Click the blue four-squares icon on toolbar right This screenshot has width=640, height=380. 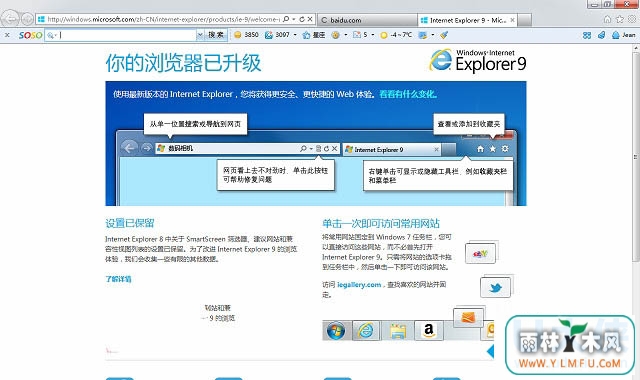click(x=587, y=36)
